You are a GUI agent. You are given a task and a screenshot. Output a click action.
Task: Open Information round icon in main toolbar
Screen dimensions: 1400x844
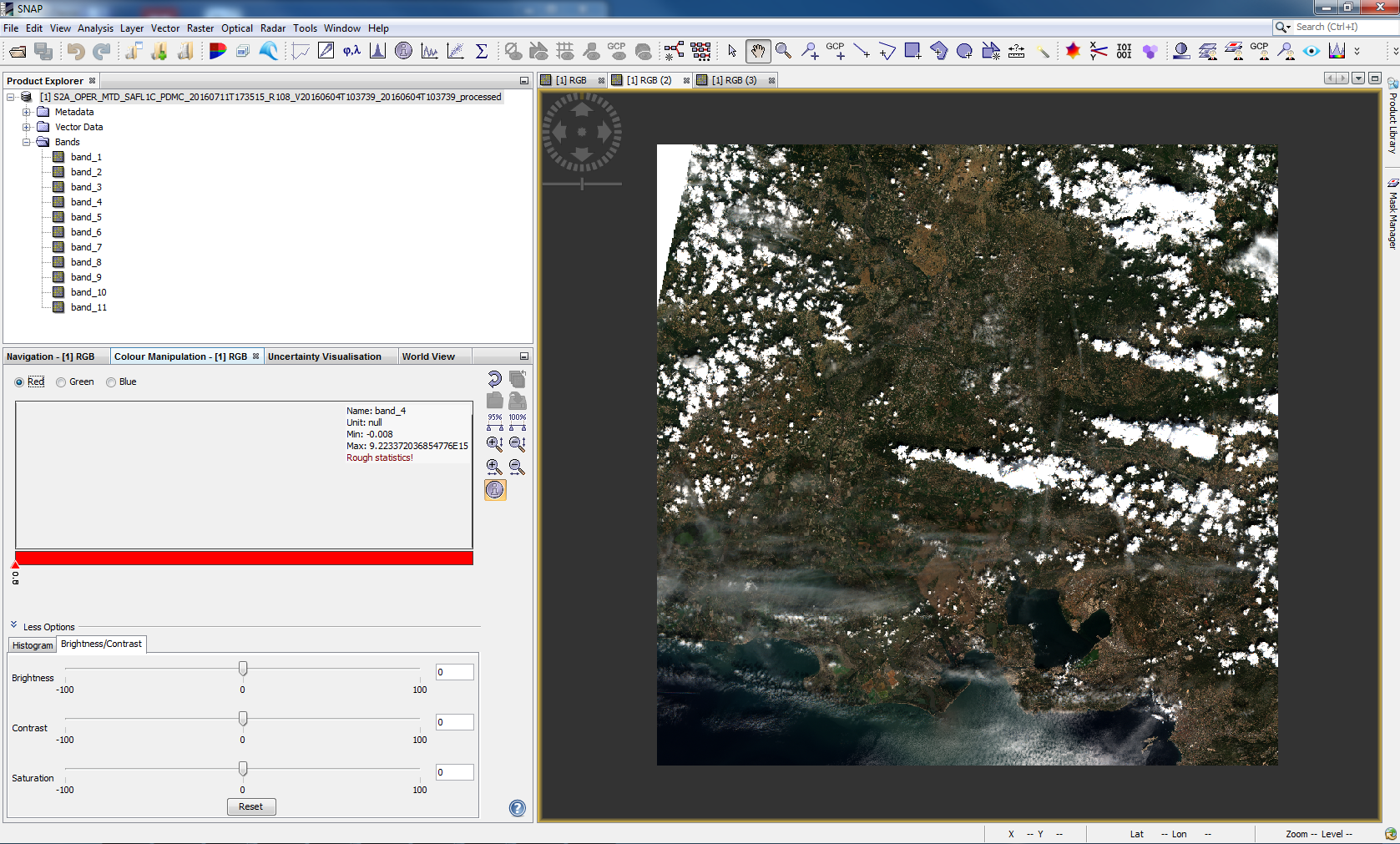tap(403, 52)
